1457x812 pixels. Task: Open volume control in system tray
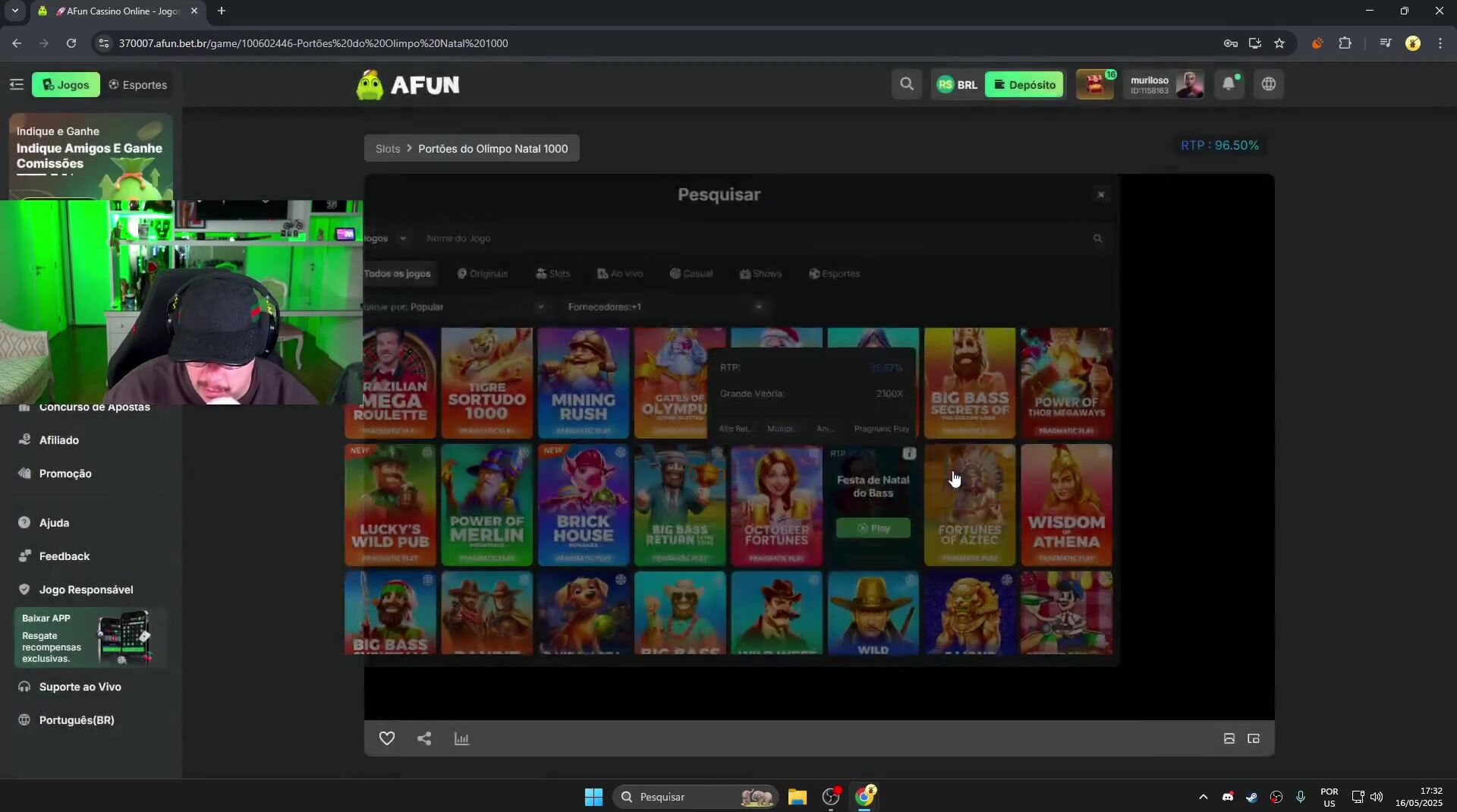(1377, 797)
